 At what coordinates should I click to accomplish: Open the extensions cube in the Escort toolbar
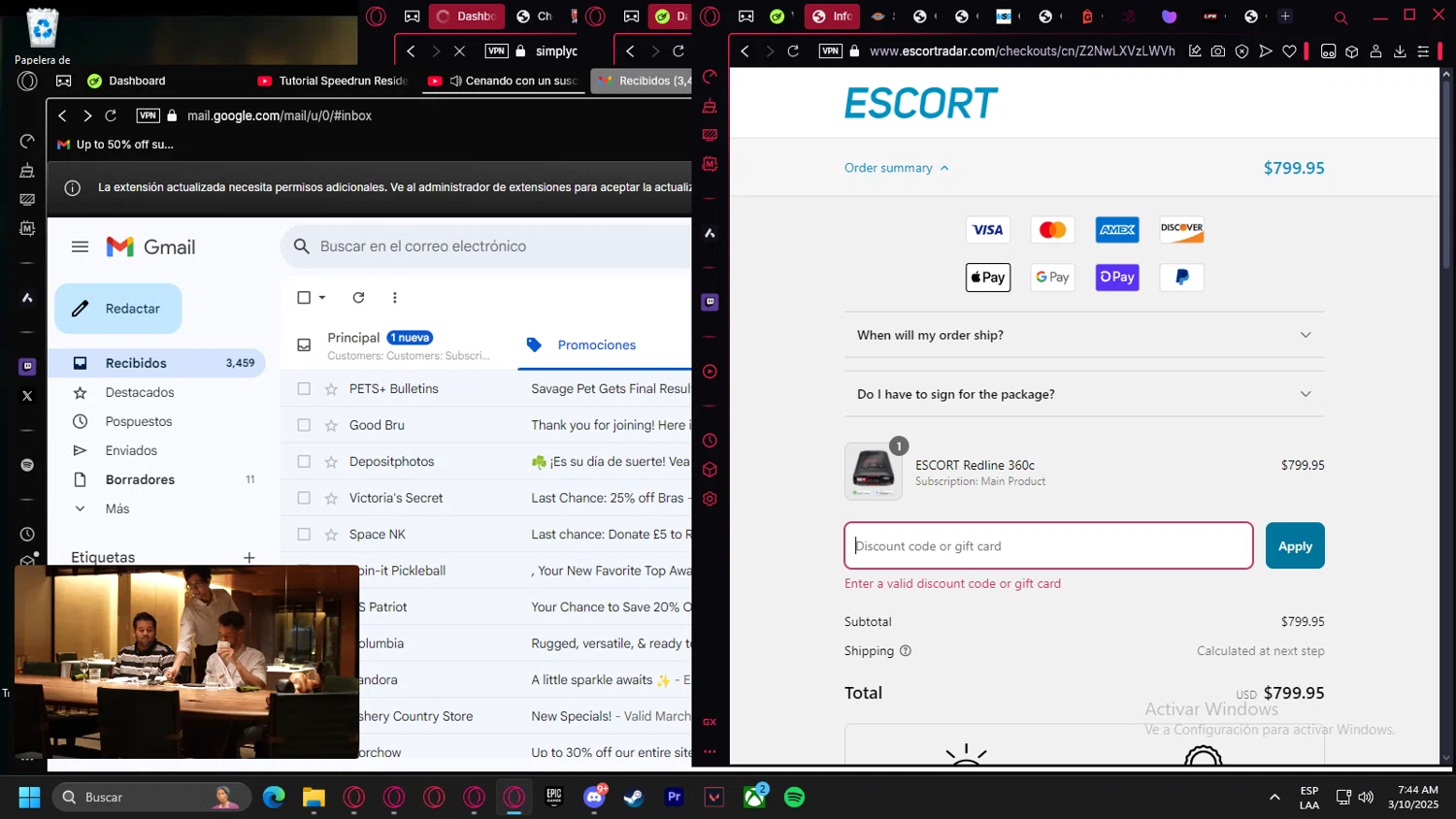1351,51
